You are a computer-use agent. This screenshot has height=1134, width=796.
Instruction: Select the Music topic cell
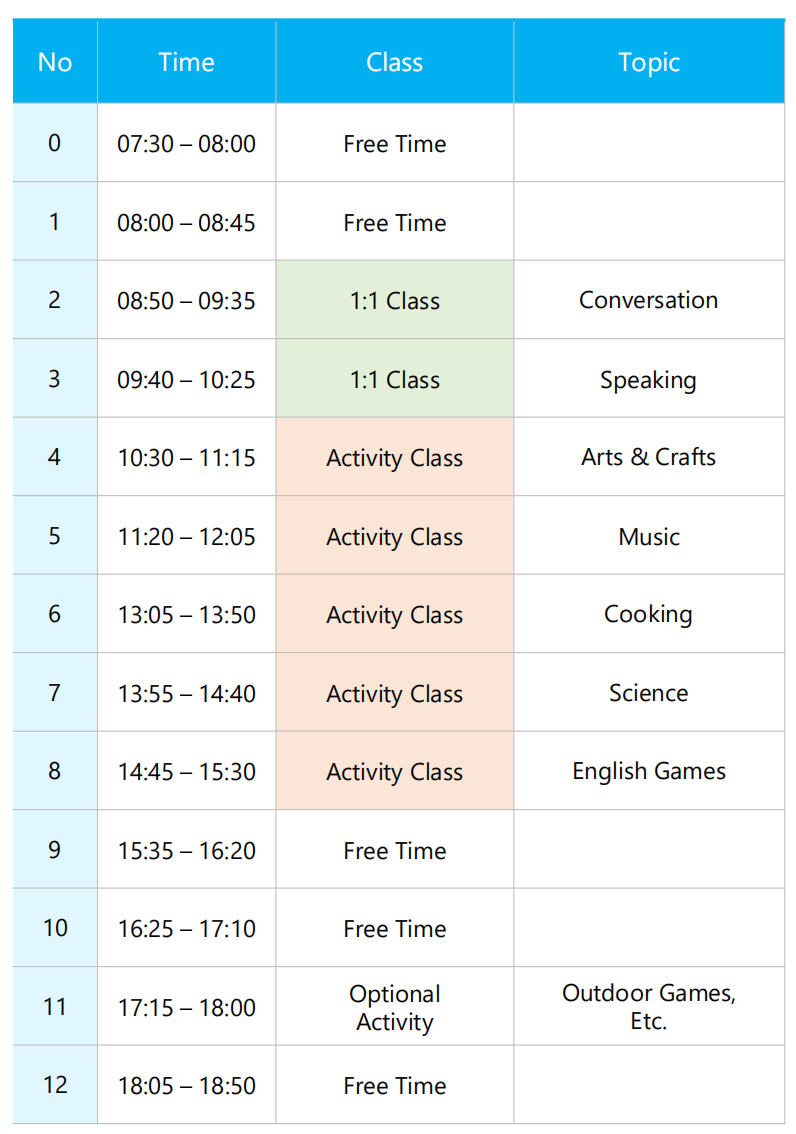[649, 536]
